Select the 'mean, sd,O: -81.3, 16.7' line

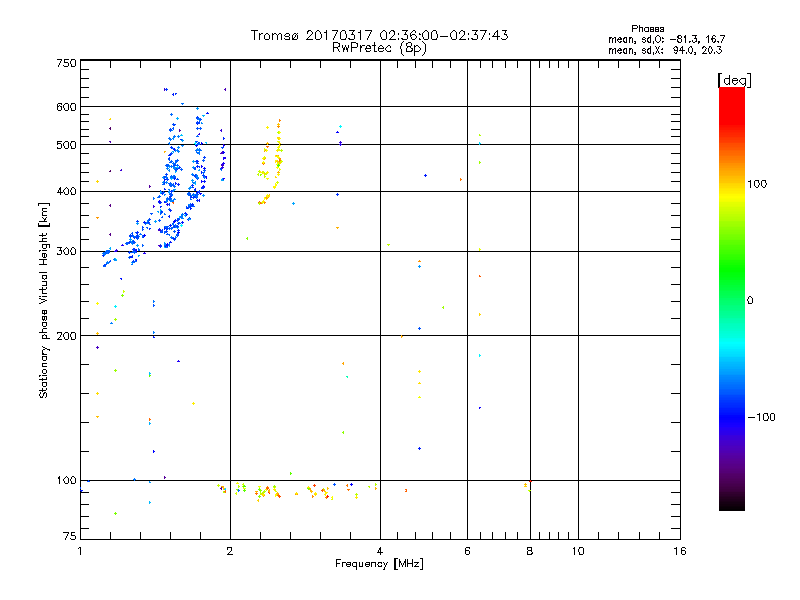[x=666, y=39]
